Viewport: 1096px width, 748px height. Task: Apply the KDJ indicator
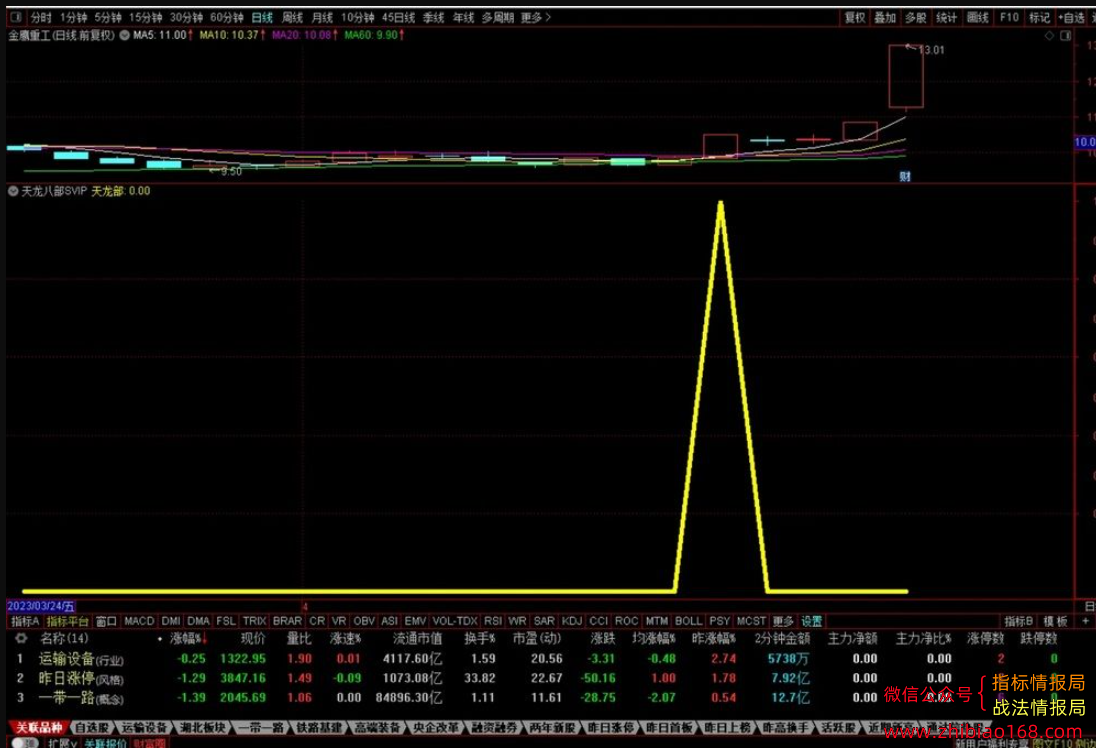[x=572, y=621]
